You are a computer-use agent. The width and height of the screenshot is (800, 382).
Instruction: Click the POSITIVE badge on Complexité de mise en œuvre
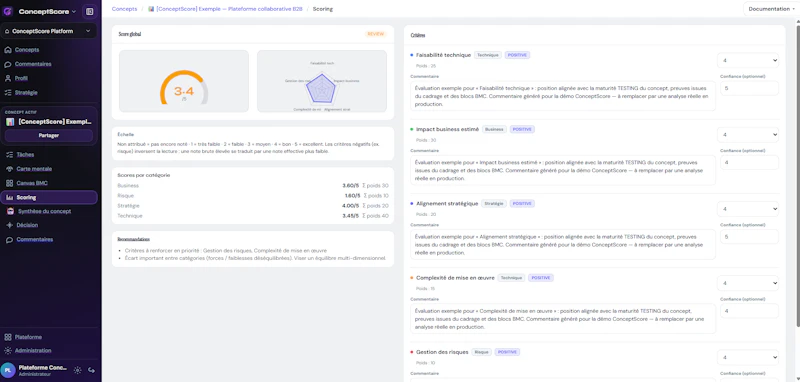pyautogui.click(x=541, y=278)
